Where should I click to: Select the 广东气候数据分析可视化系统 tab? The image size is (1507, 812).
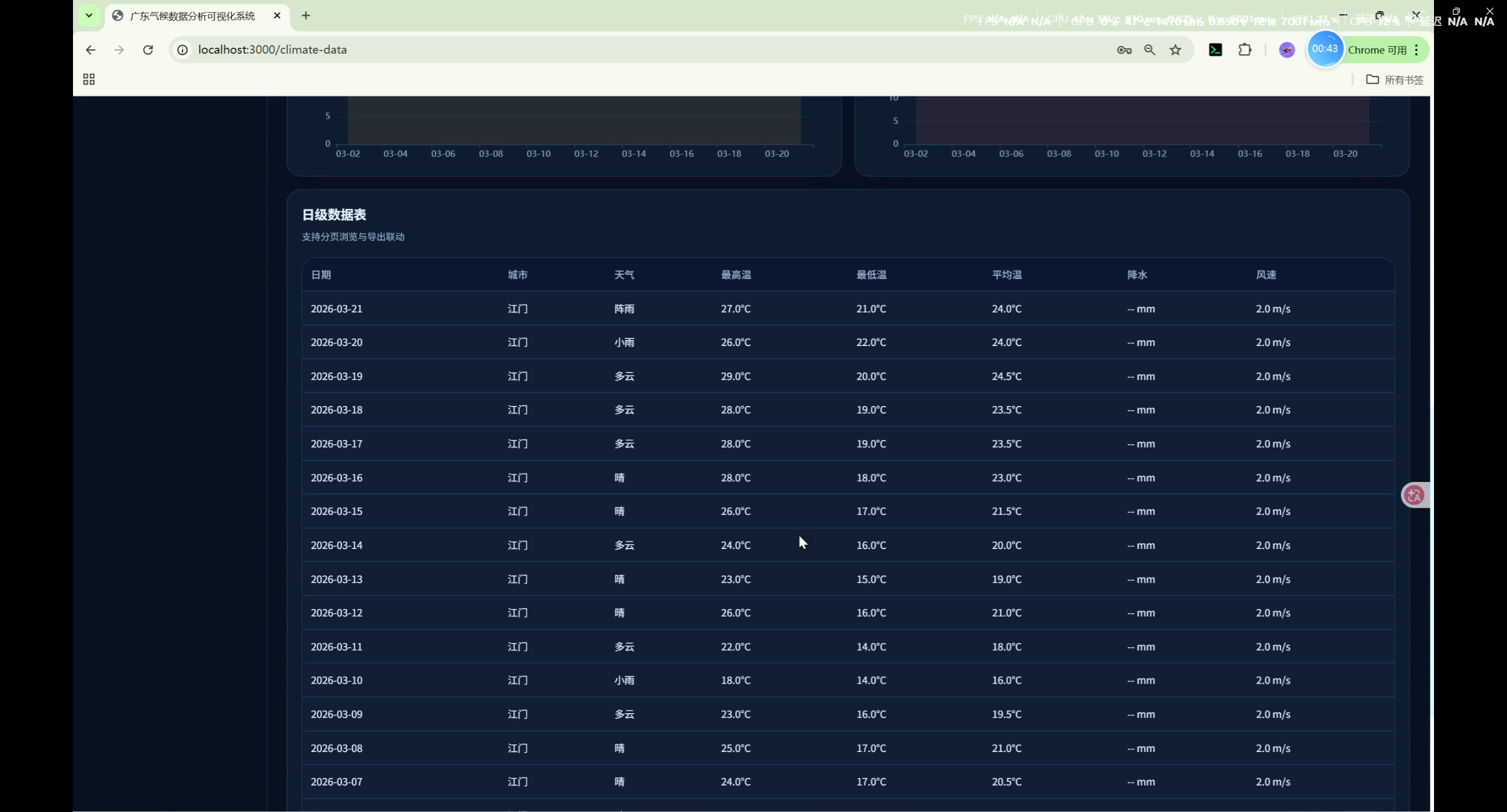point(192,16)
